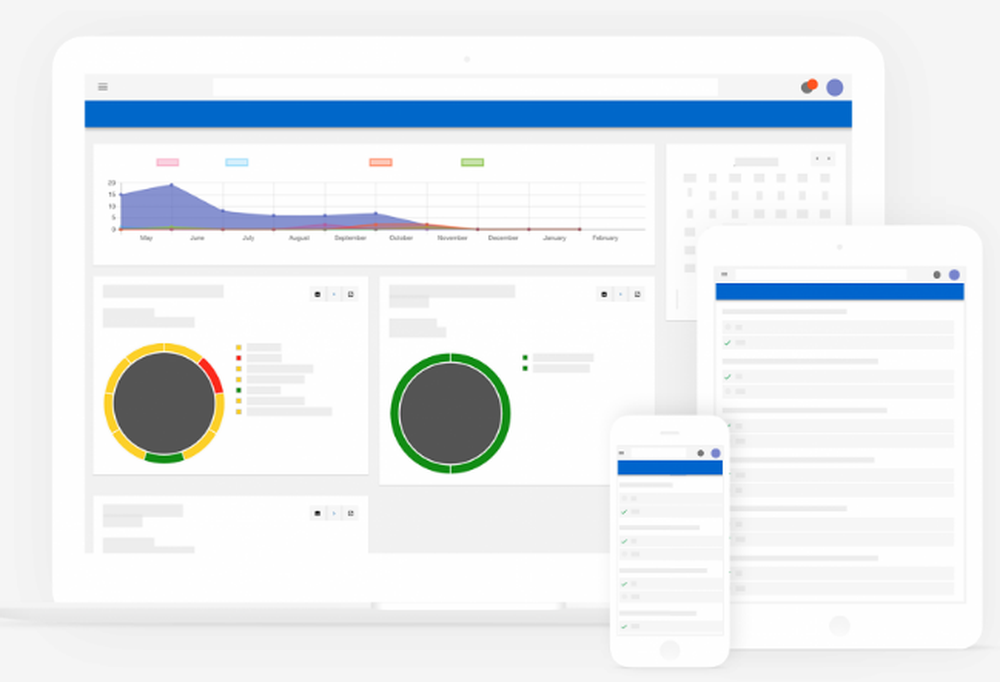
Task: Toggle the first green-checked row on the phone
Action: click(x=670, y=512)
